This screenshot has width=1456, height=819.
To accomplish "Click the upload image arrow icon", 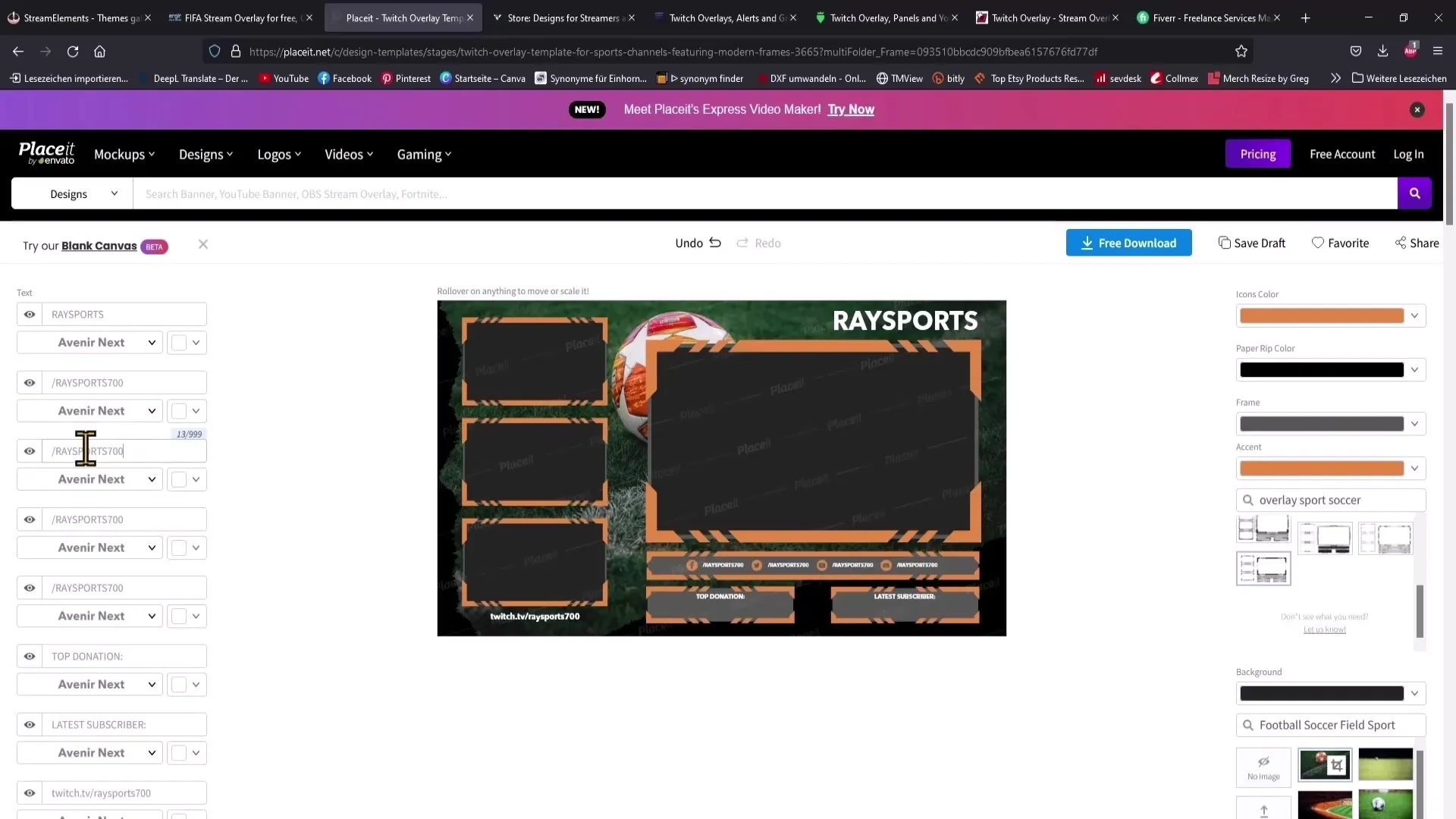I will pyautogui.click(x=1263, y=810).
